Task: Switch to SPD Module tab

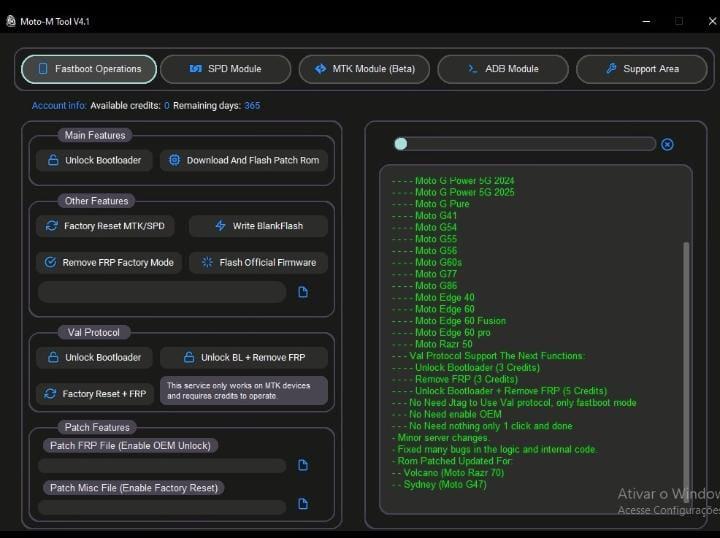Action: point(225,69)
